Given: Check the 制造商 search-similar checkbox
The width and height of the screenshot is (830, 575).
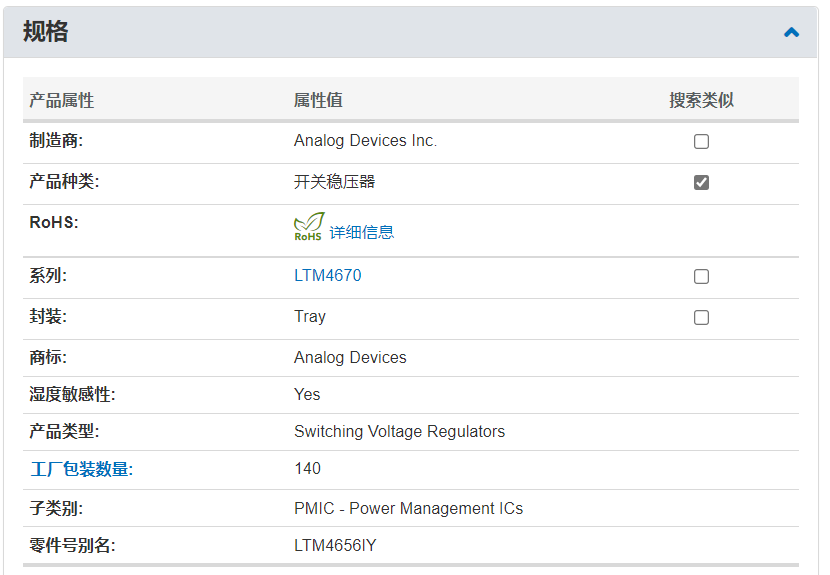Looking at the screenshot, I should point(701,141).
